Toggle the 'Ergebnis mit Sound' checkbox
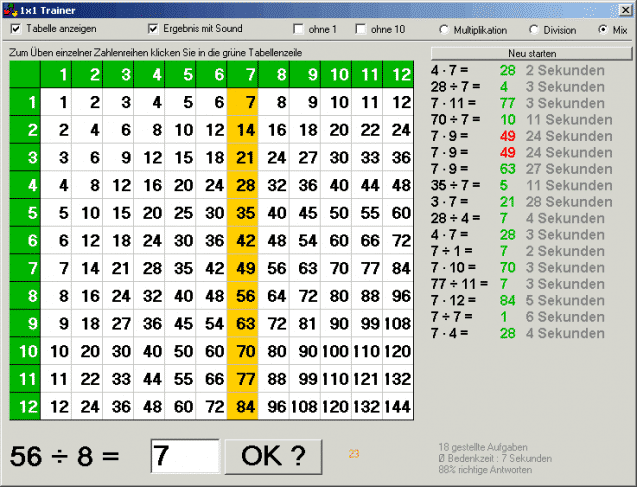 (153, 29)
